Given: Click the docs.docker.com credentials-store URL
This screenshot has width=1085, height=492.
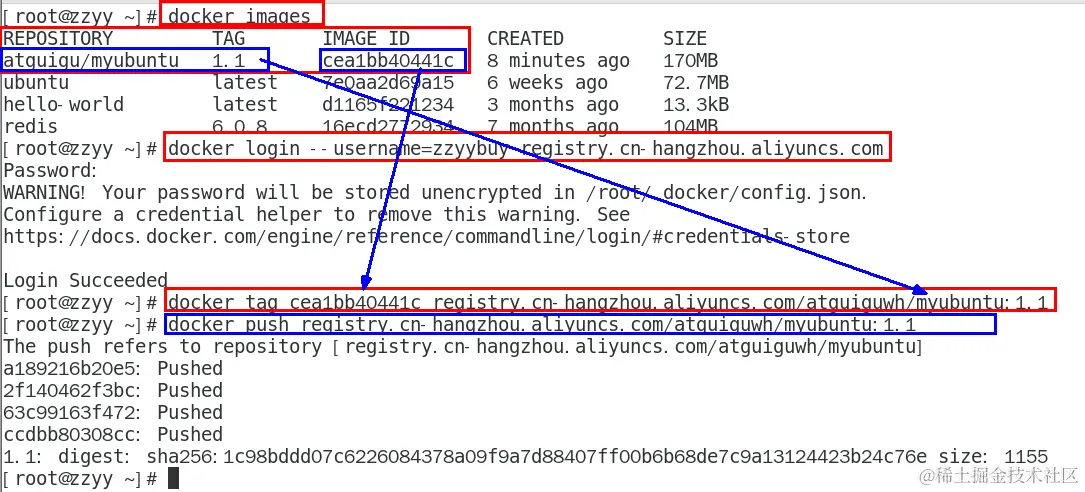Looking at the screenshot, I should (426, 237).
